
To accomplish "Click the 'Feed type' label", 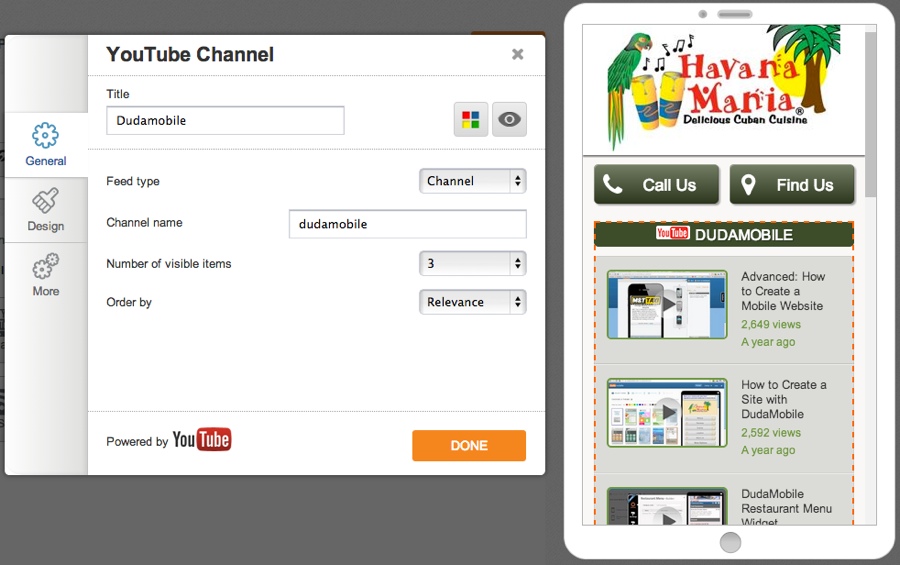I will pos(133,181).
